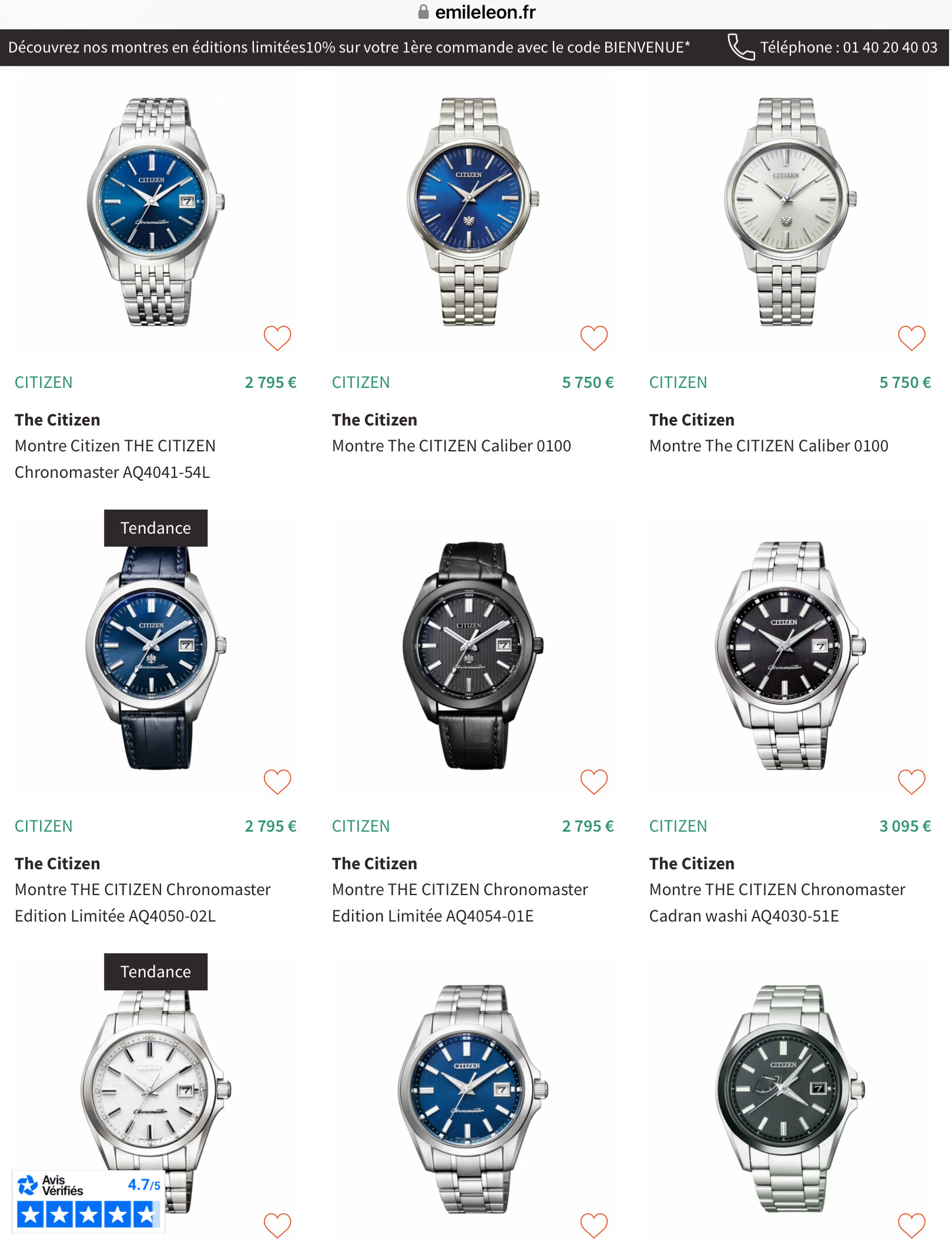Image resolution: width=952 pixels, height=1246 pixels.
Task: Favorite the Chronomaster AQ4041-54L watch via heart icon
Action: click(x=277, y=338)
